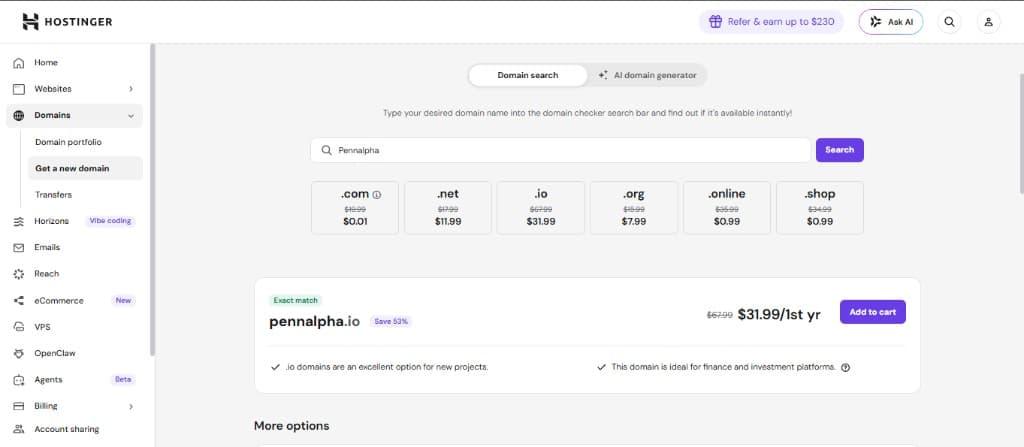Screen dimensions: 1024x447
Task: Add pennalpha.io to cart
Action: coord(872,312)
